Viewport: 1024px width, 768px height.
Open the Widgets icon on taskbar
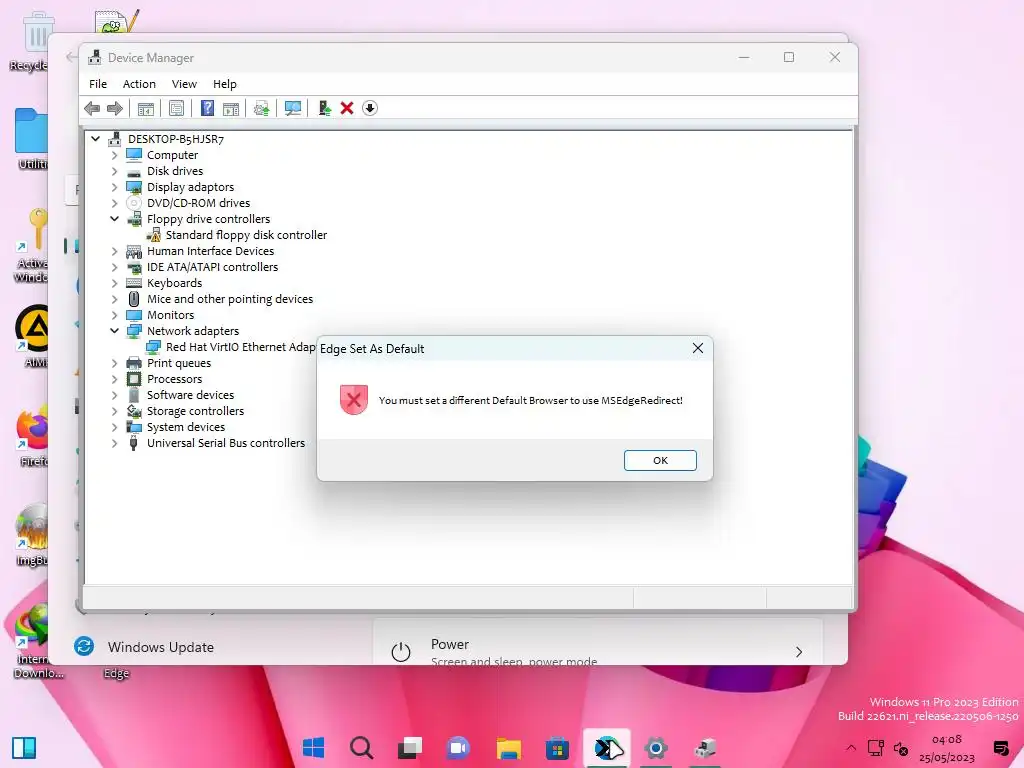point(24,748)
